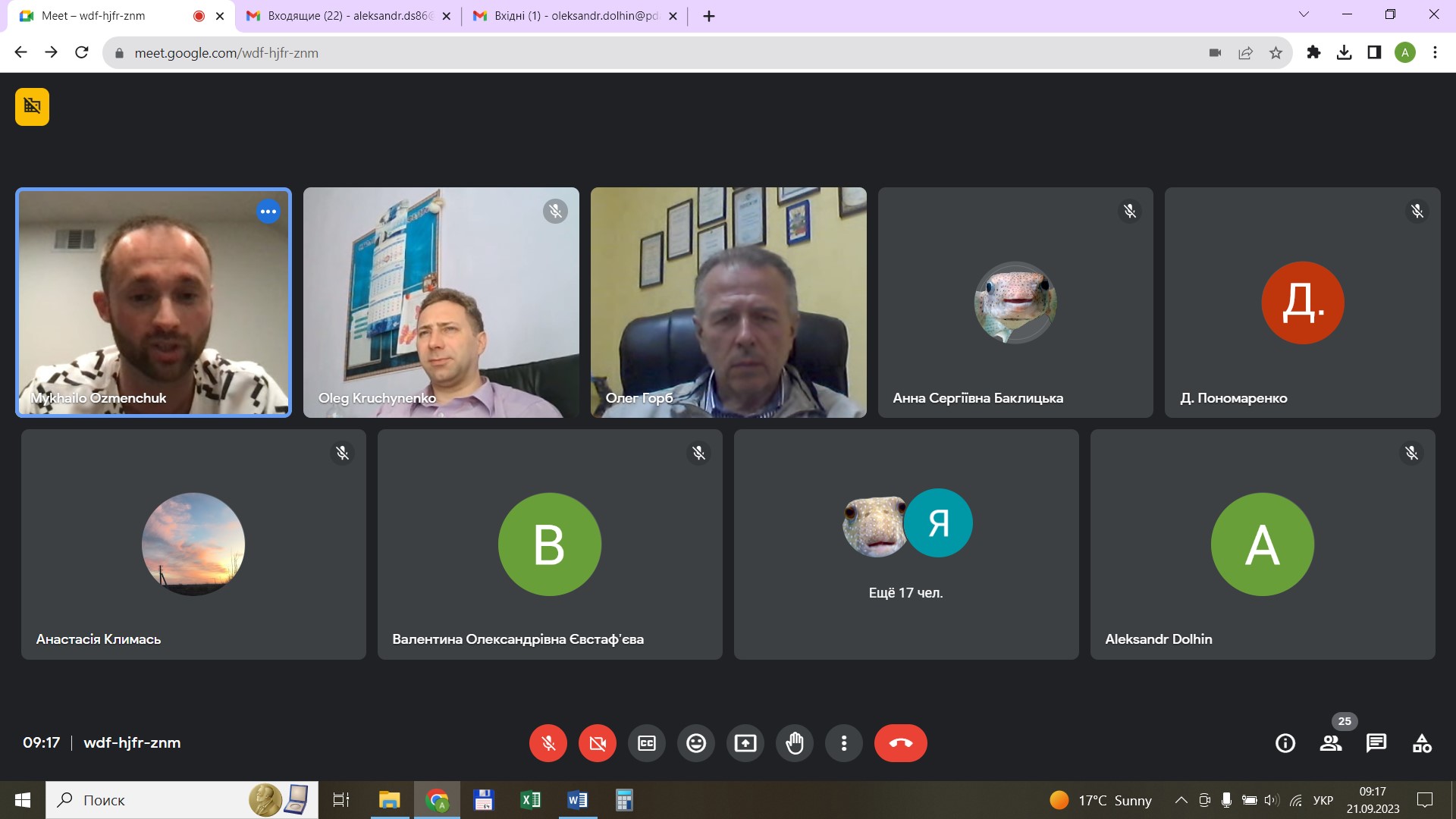1456x819 pixels.
Task: Click the floppy-disk app on taskbar
Action: pyautogui.click(x=483, y=800)
